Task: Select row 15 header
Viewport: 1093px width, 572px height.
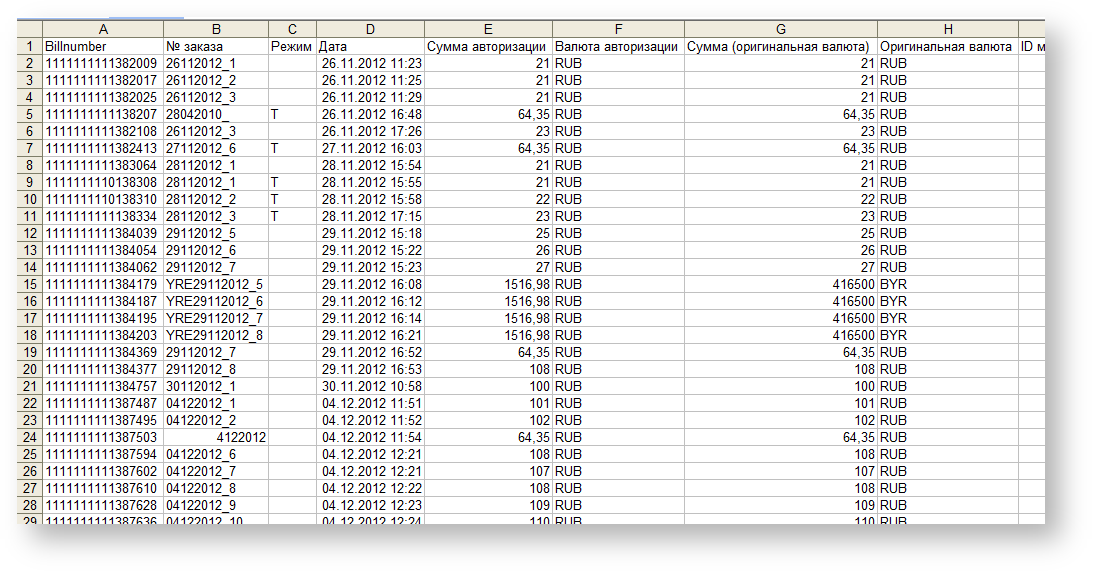Action: tap(30, 284)
